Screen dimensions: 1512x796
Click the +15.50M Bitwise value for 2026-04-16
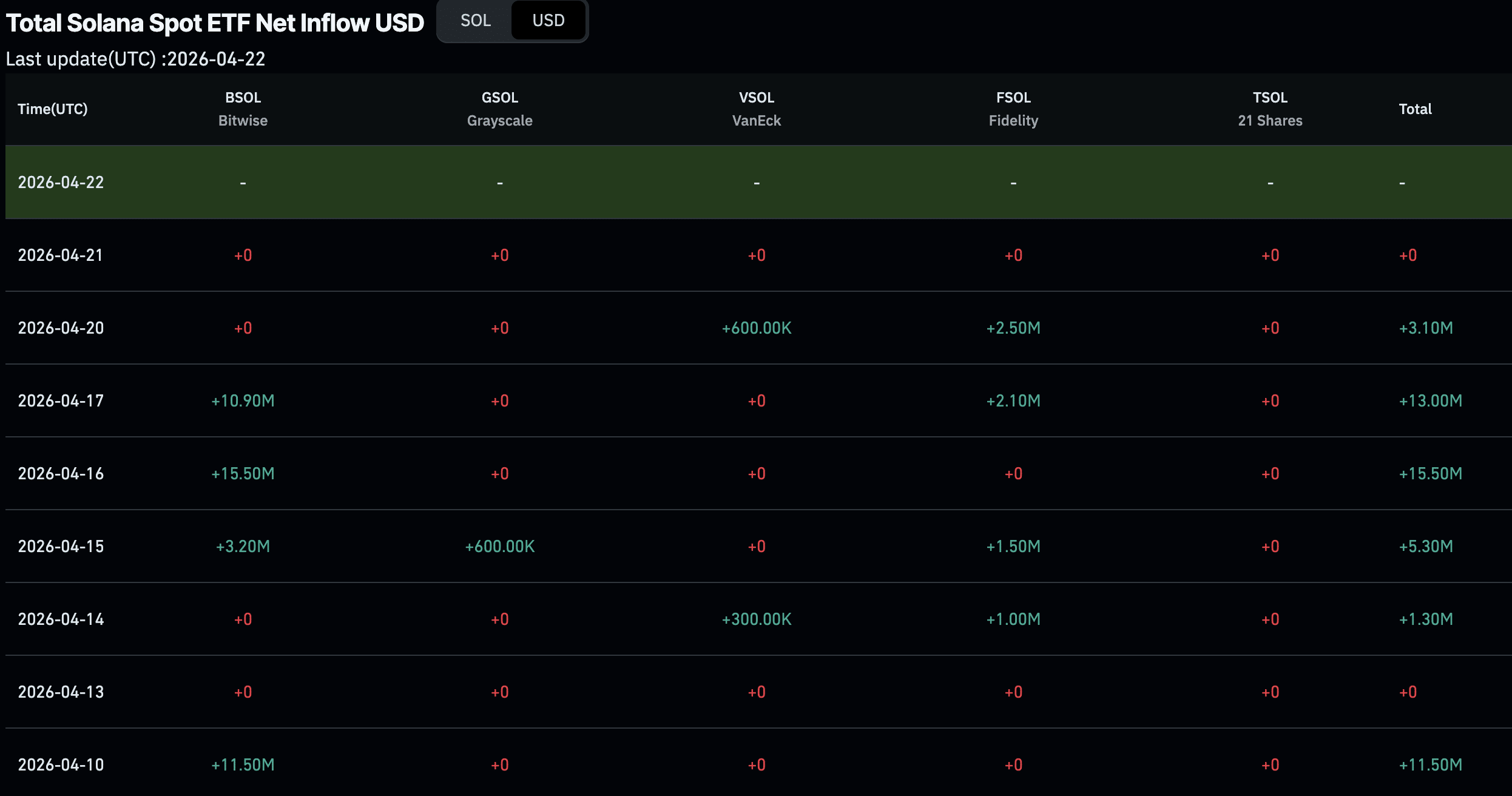(243, 473)
